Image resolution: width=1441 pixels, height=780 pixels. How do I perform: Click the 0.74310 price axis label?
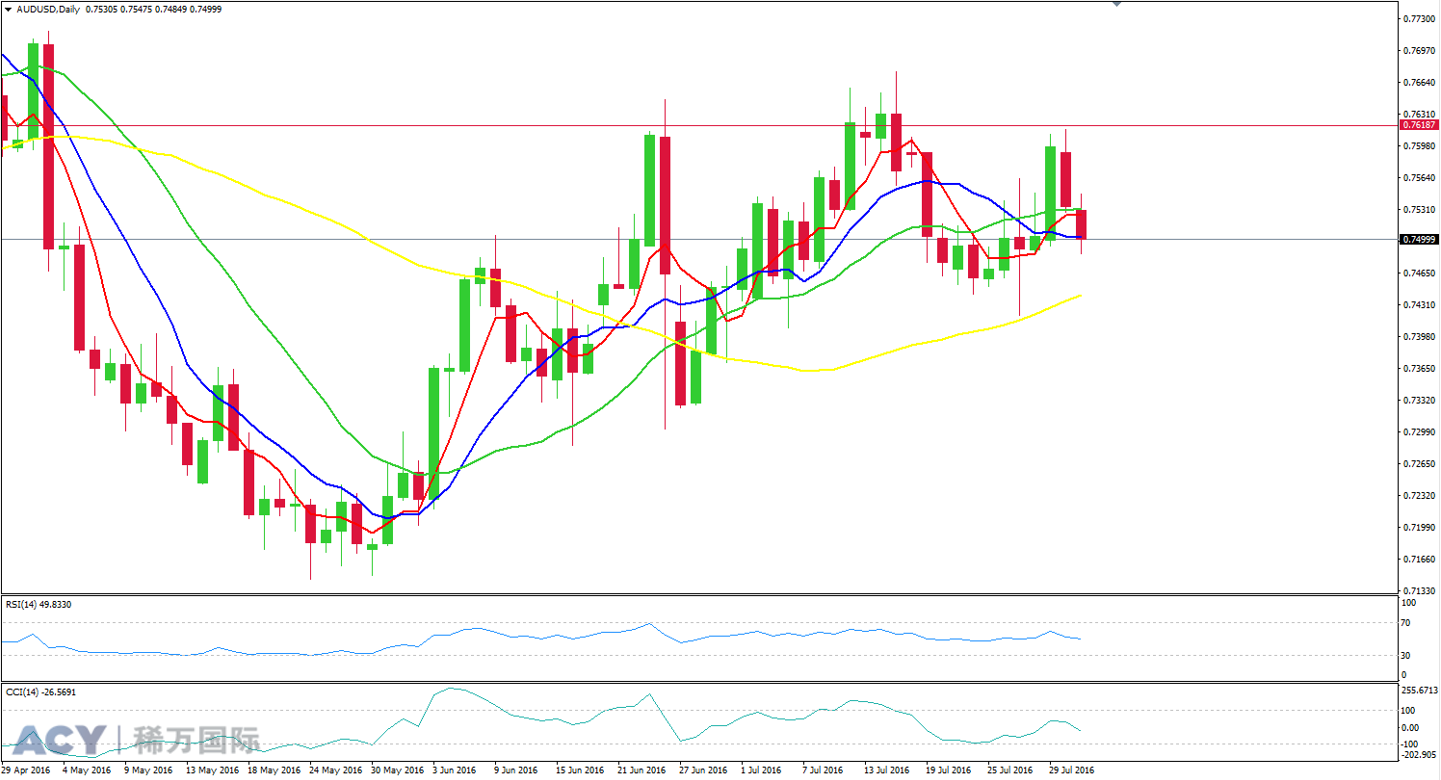pos(1420,305)
